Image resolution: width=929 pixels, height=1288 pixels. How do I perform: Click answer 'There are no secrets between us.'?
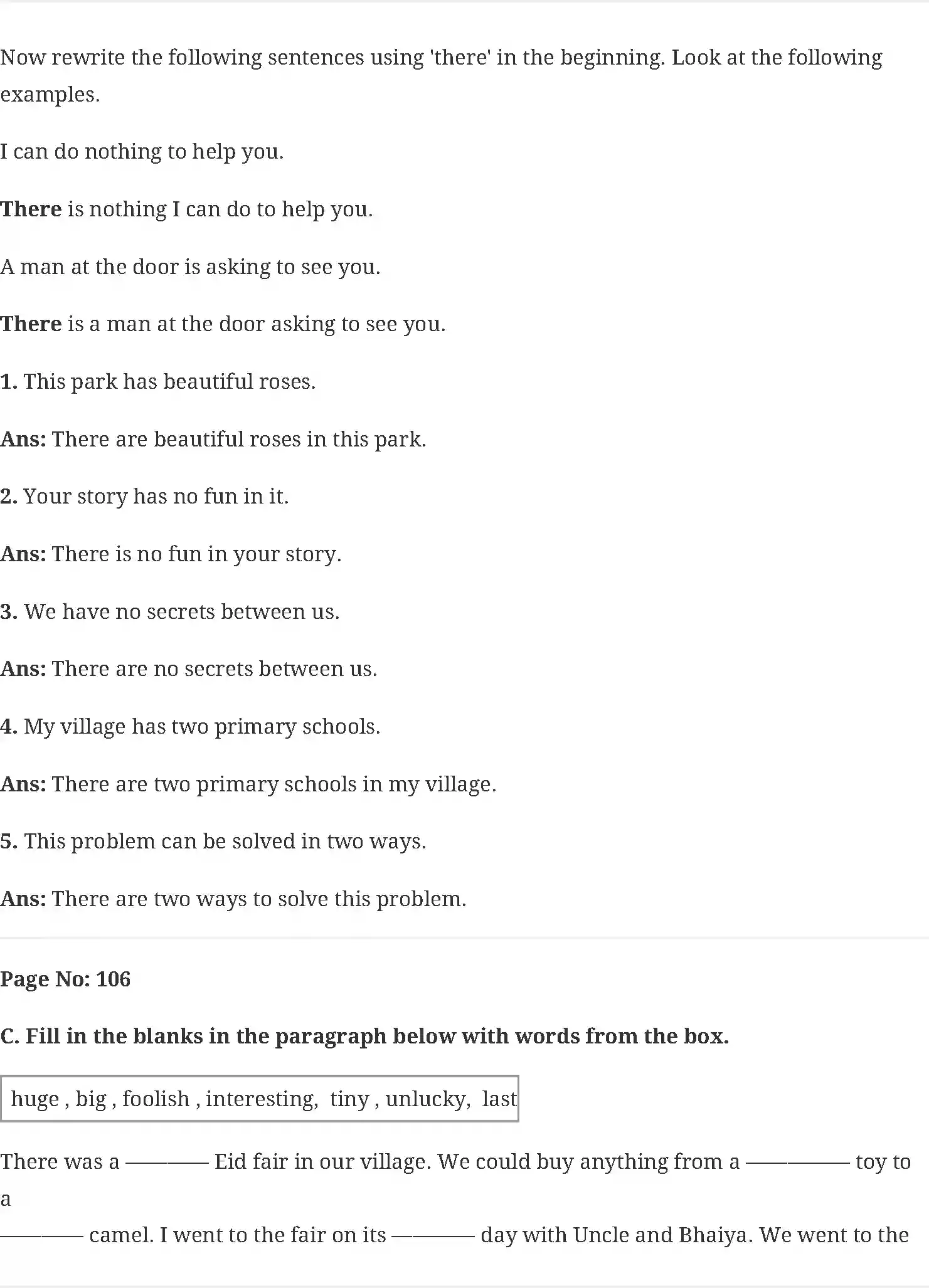[214, 668]
